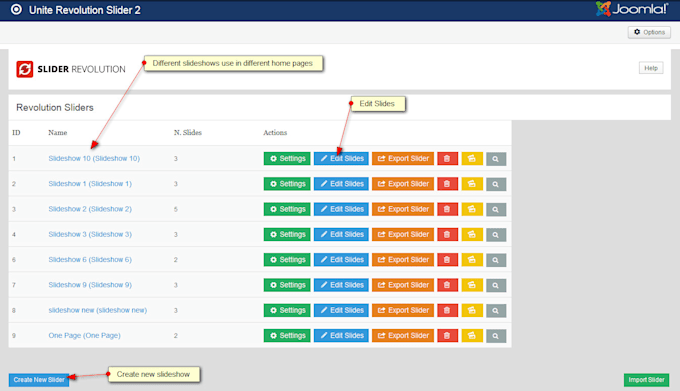Screen dimensions: 680x391
Task: Duplicate the Slideshow 3 slider
Action: click(x=472, y=235)
